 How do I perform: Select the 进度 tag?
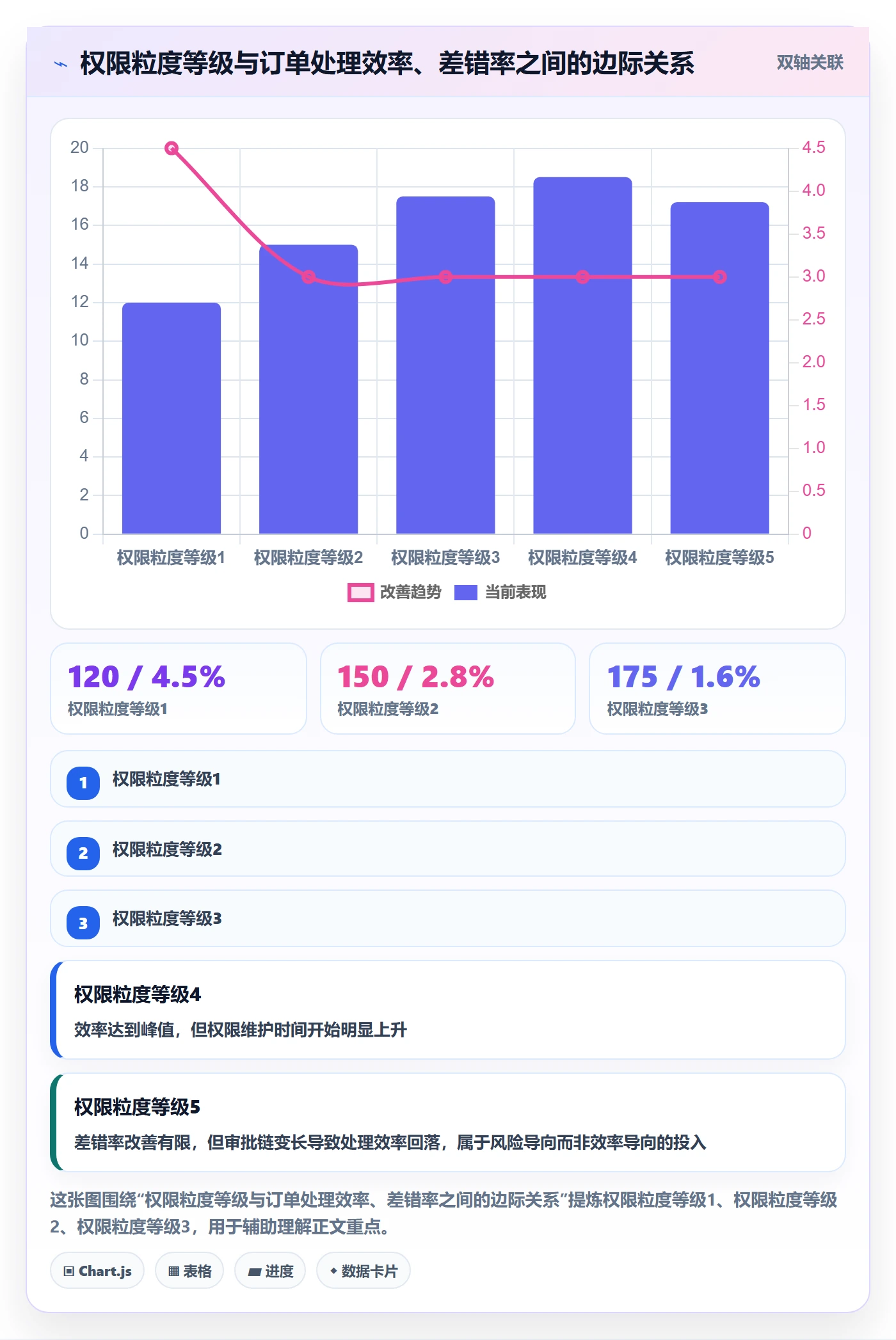[270, 1271]
